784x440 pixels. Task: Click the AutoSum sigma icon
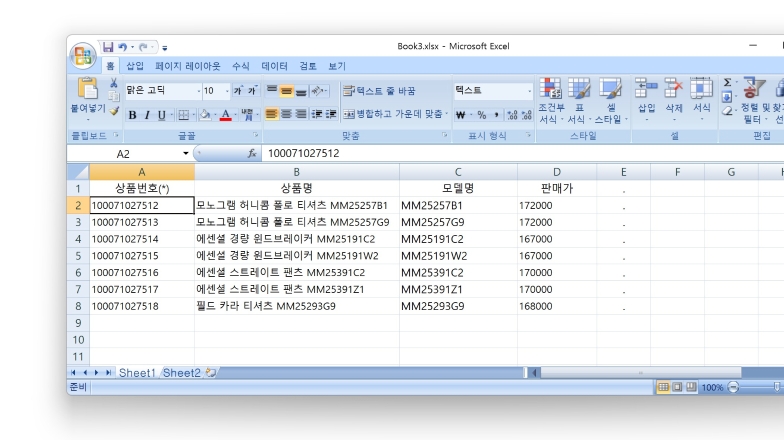[727, 83]
